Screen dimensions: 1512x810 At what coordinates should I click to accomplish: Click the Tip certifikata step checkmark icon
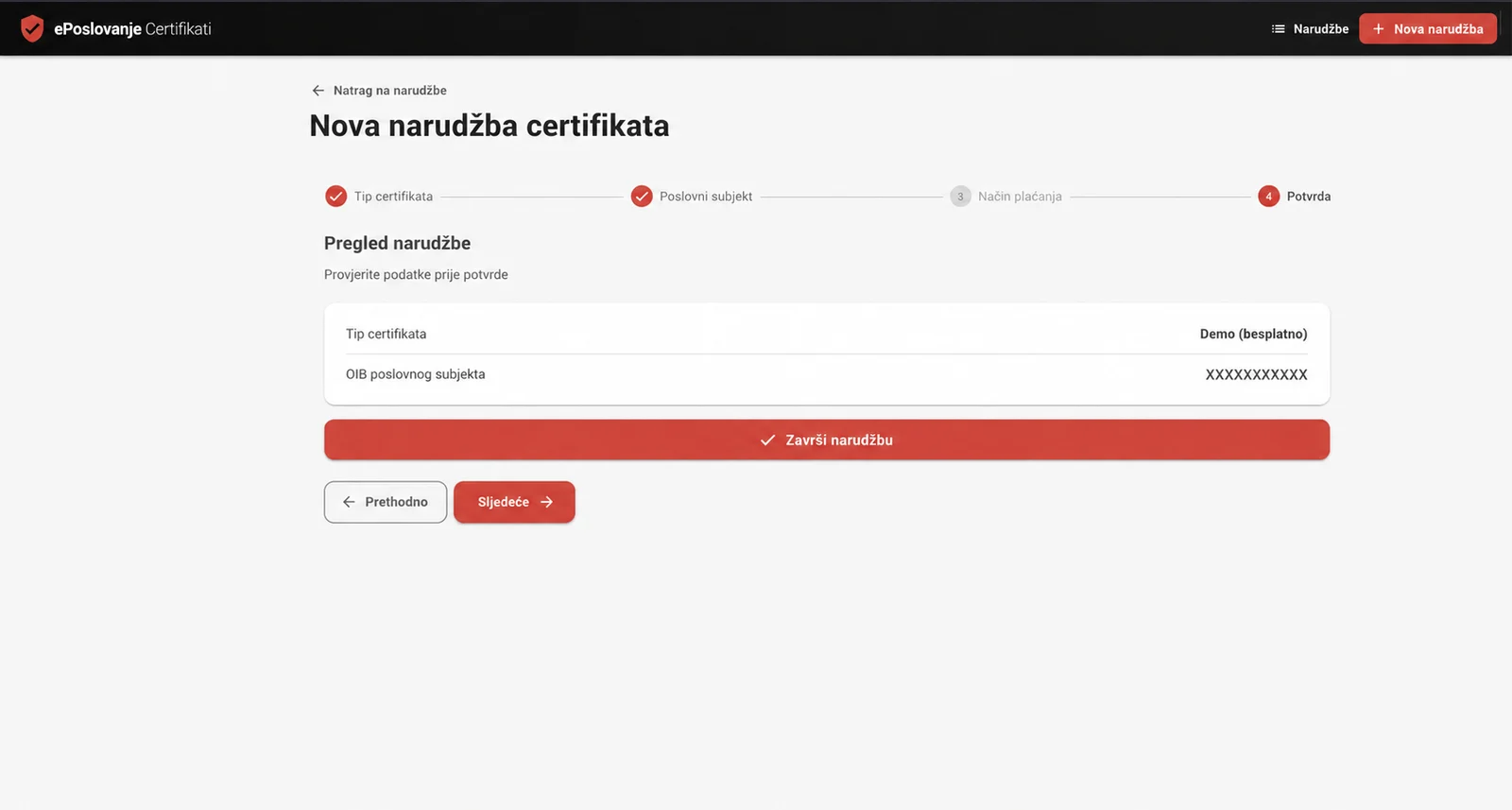click(x=335, y=196)
